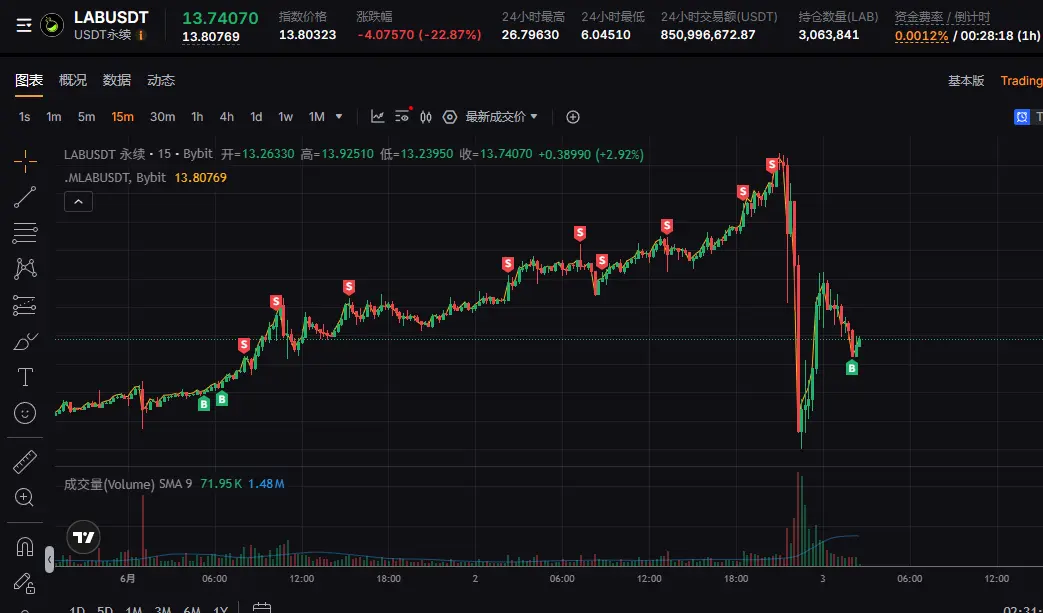The height and width of the screenshot is (613, 1043).
Task: Set timeframe to 1M in top toolbar
Action: pyautogui.click(x=317, y=117)
